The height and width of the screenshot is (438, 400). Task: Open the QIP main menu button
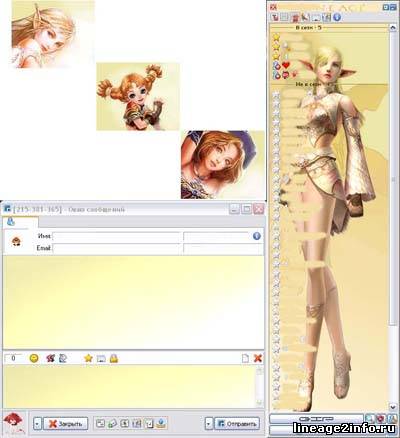point(316,419)
